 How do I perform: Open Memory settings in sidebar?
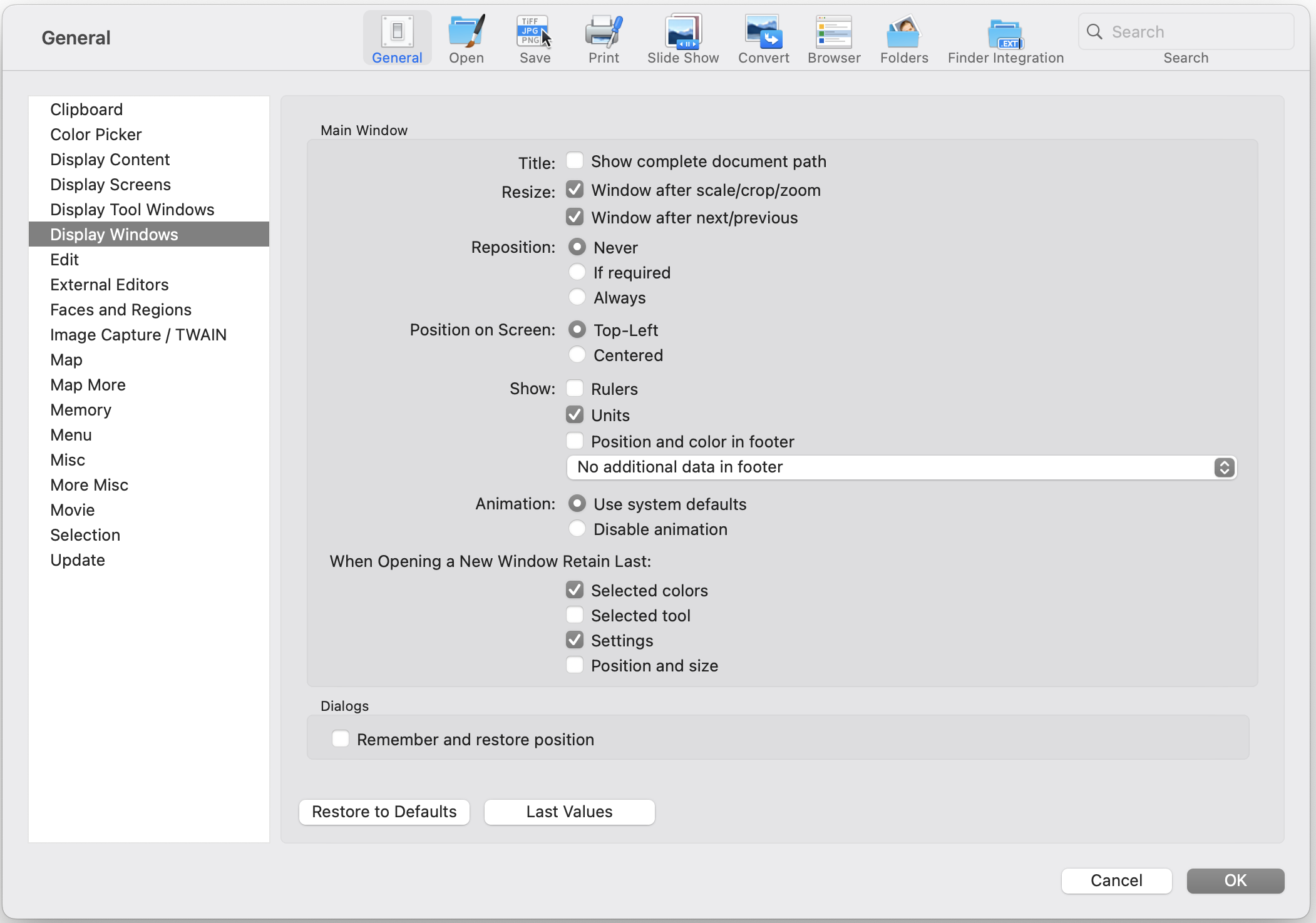149,410
